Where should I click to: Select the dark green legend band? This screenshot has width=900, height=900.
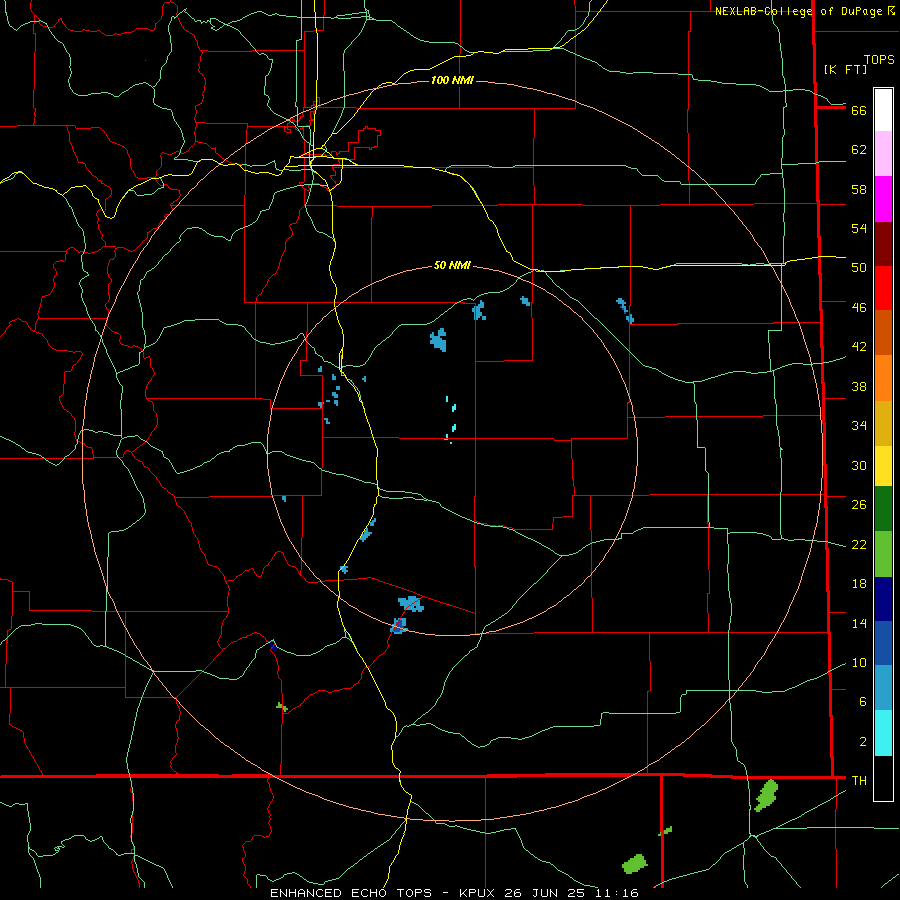[x=883, y=509]
